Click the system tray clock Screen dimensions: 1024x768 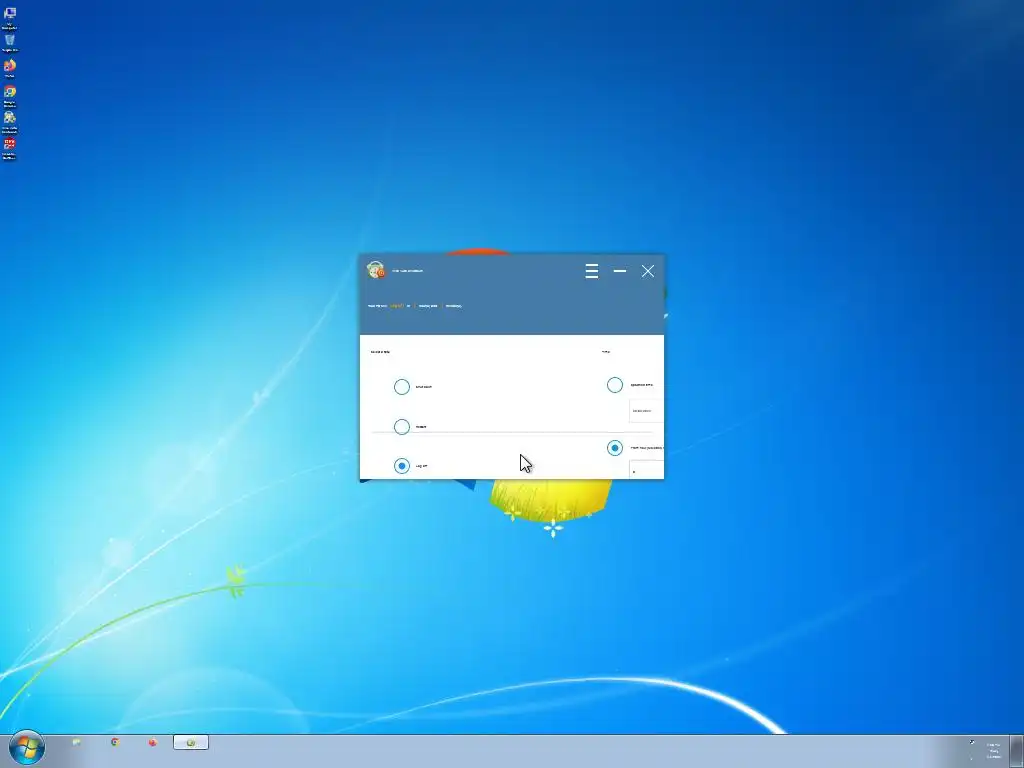(x=993, y=750)
